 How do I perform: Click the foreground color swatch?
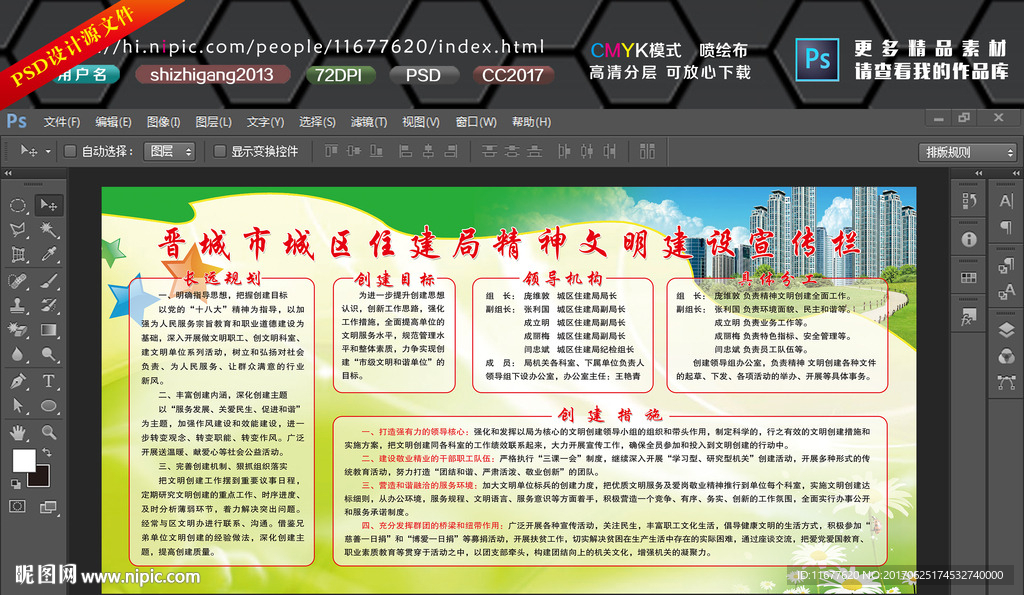pyautogui.click(x=24, y=460)
